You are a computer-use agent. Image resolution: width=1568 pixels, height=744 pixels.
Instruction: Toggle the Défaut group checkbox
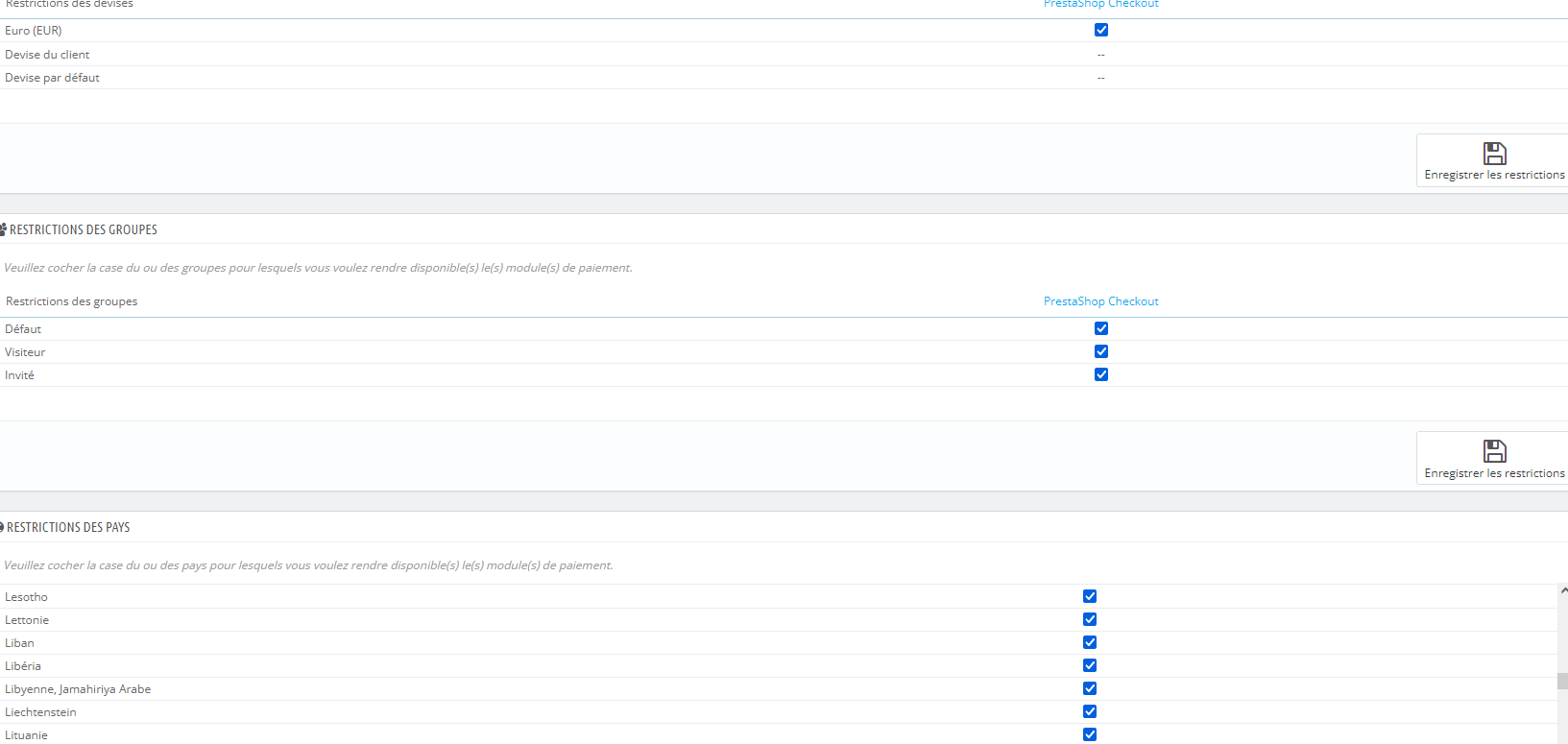(1101, 328)
